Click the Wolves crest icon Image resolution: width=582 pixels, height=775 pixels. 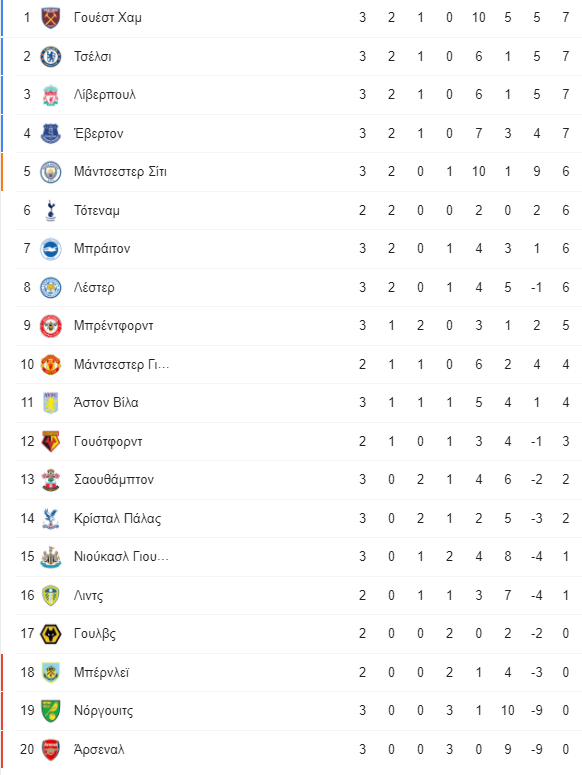tap(50, 634)
